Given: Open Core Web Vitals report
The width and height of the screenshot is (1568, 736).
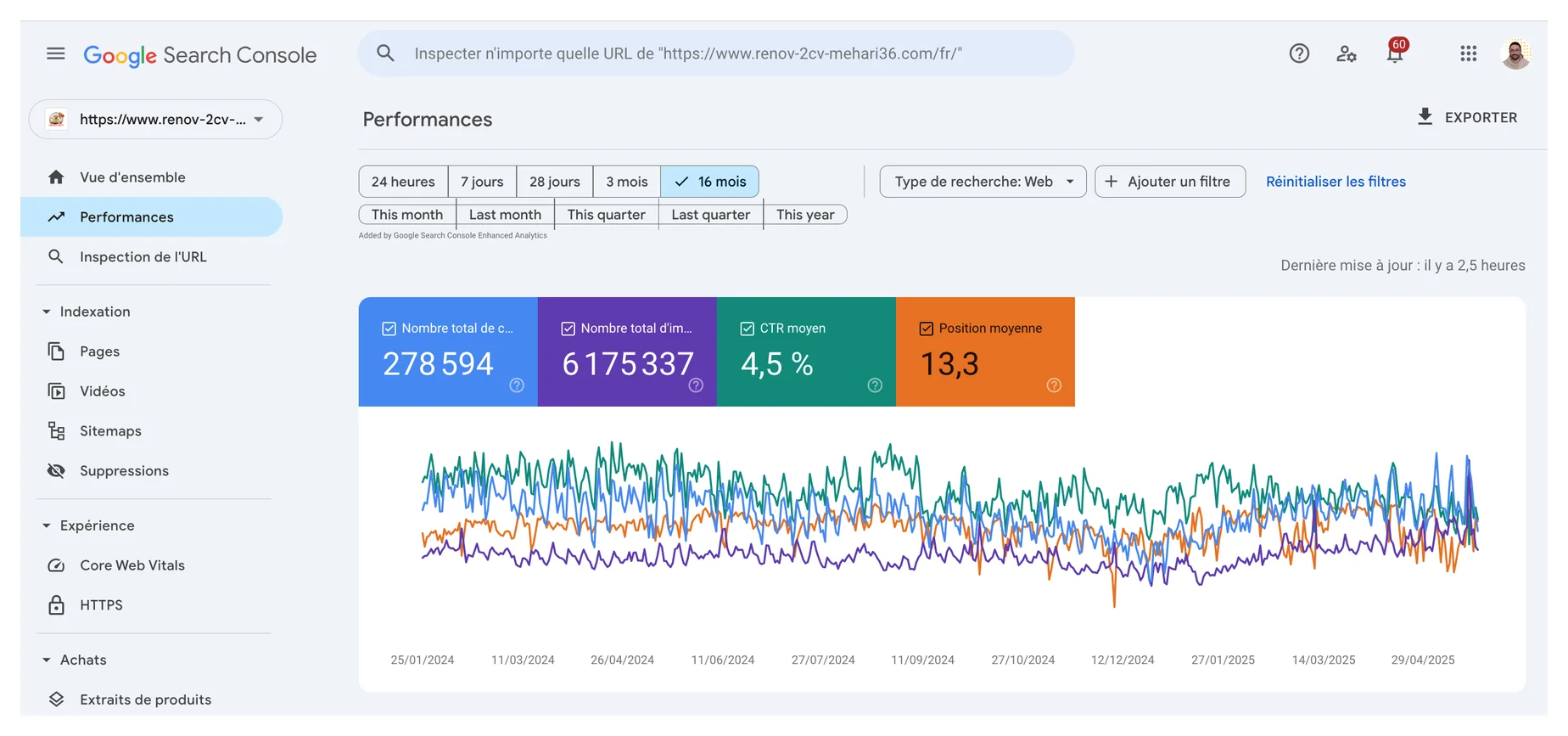Looking at the screenshot, I should [x=151, y=565].
